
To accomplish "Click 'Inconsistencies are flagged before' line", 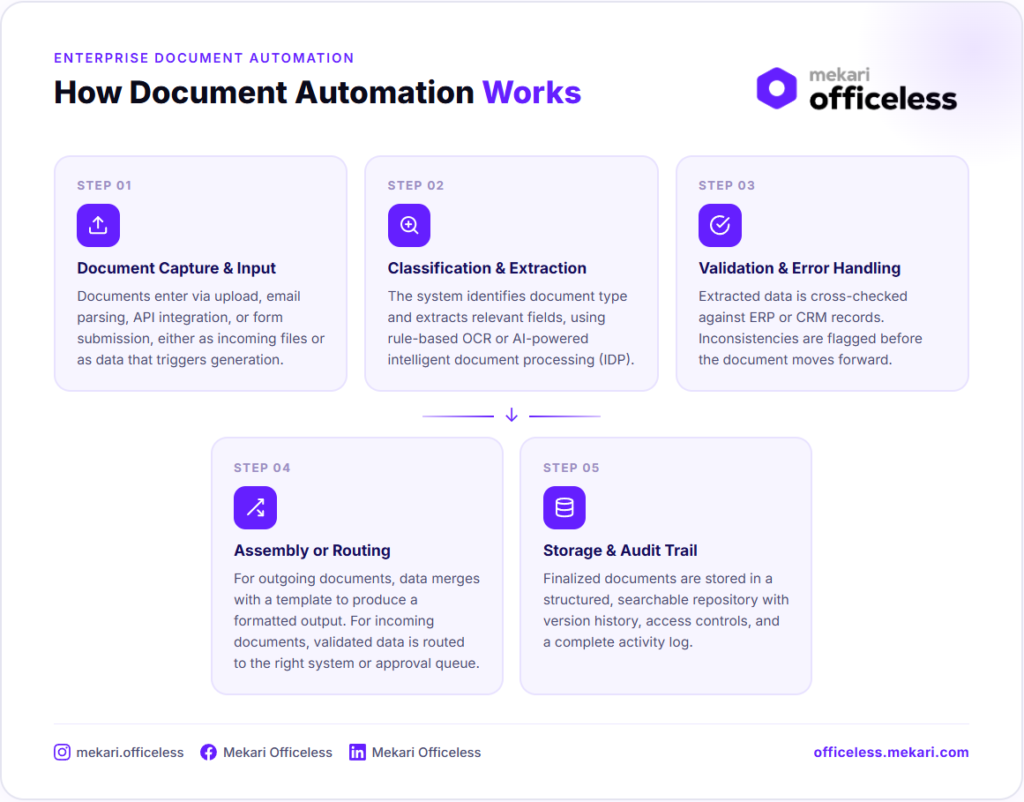I will (810, 338).
